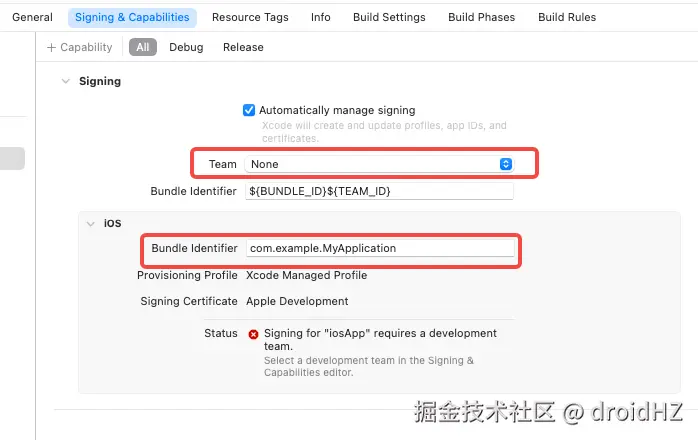This screenshot has width=698, height=440.
Task: Uncheck Automatically manage signing
Action: point(249,110)
